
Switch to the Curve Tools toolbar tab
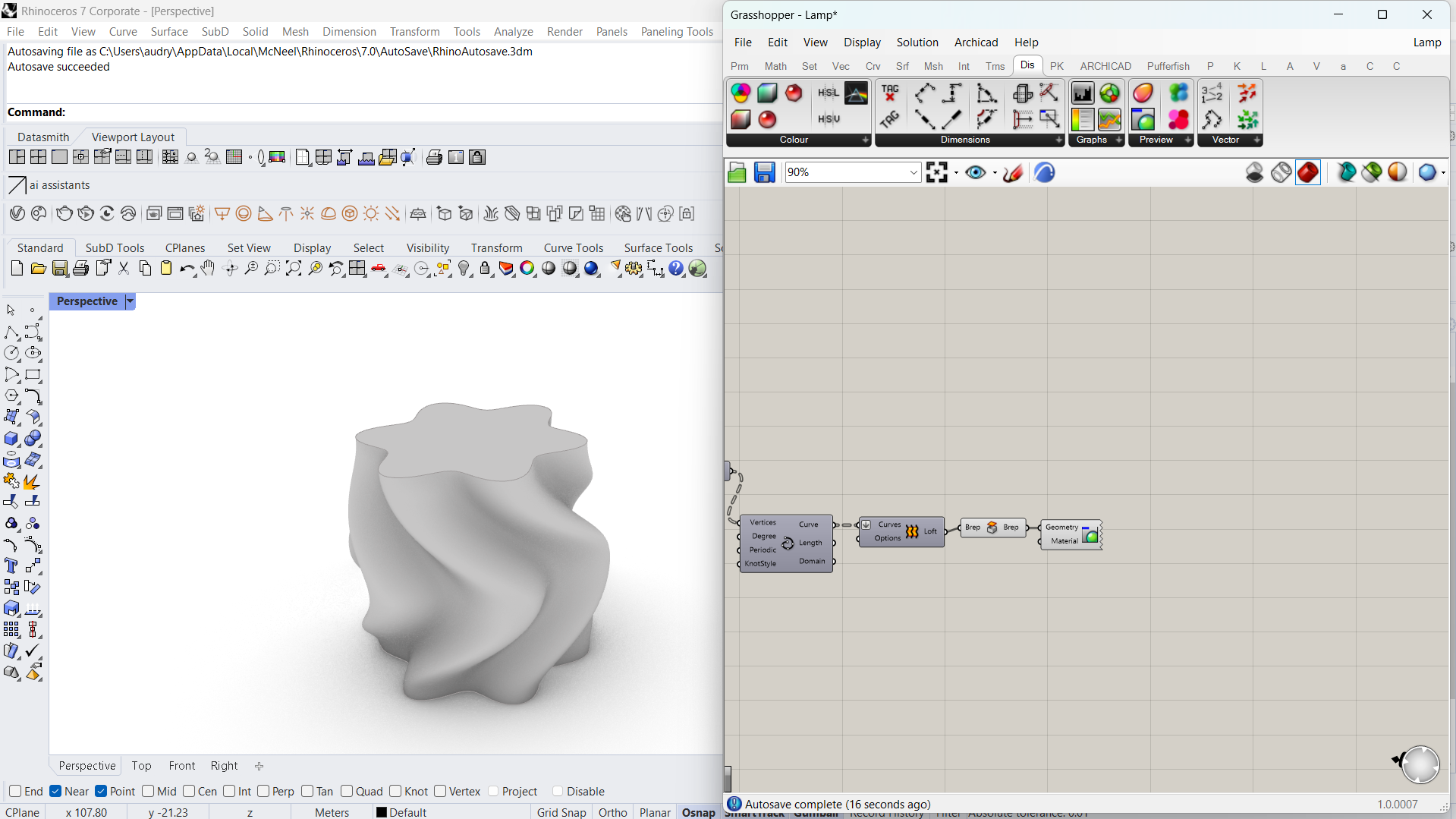point(573,247)
